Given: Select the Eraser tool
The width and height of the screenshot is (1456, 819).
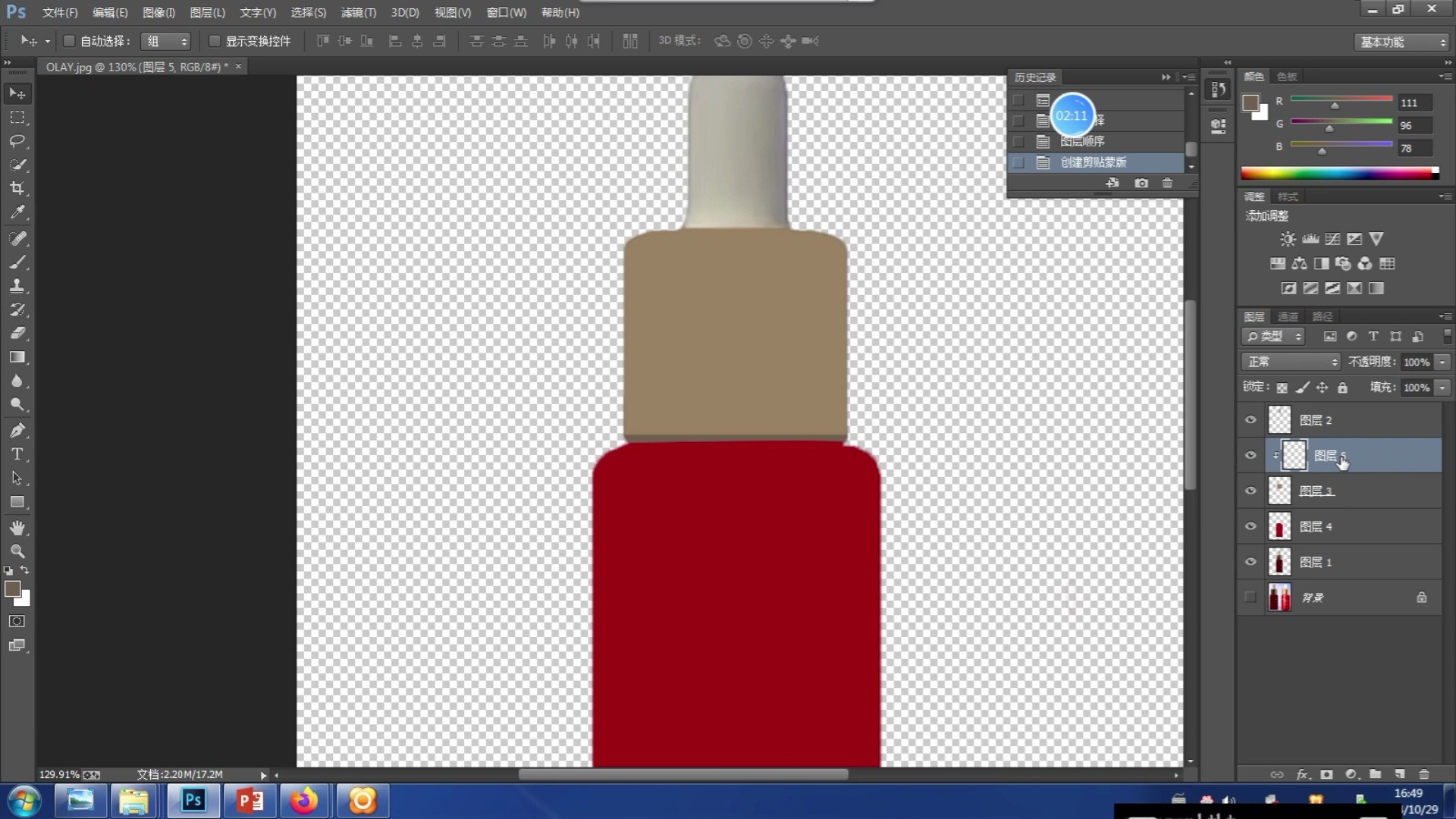Looking at the screenshot, I should click(17, 333).
